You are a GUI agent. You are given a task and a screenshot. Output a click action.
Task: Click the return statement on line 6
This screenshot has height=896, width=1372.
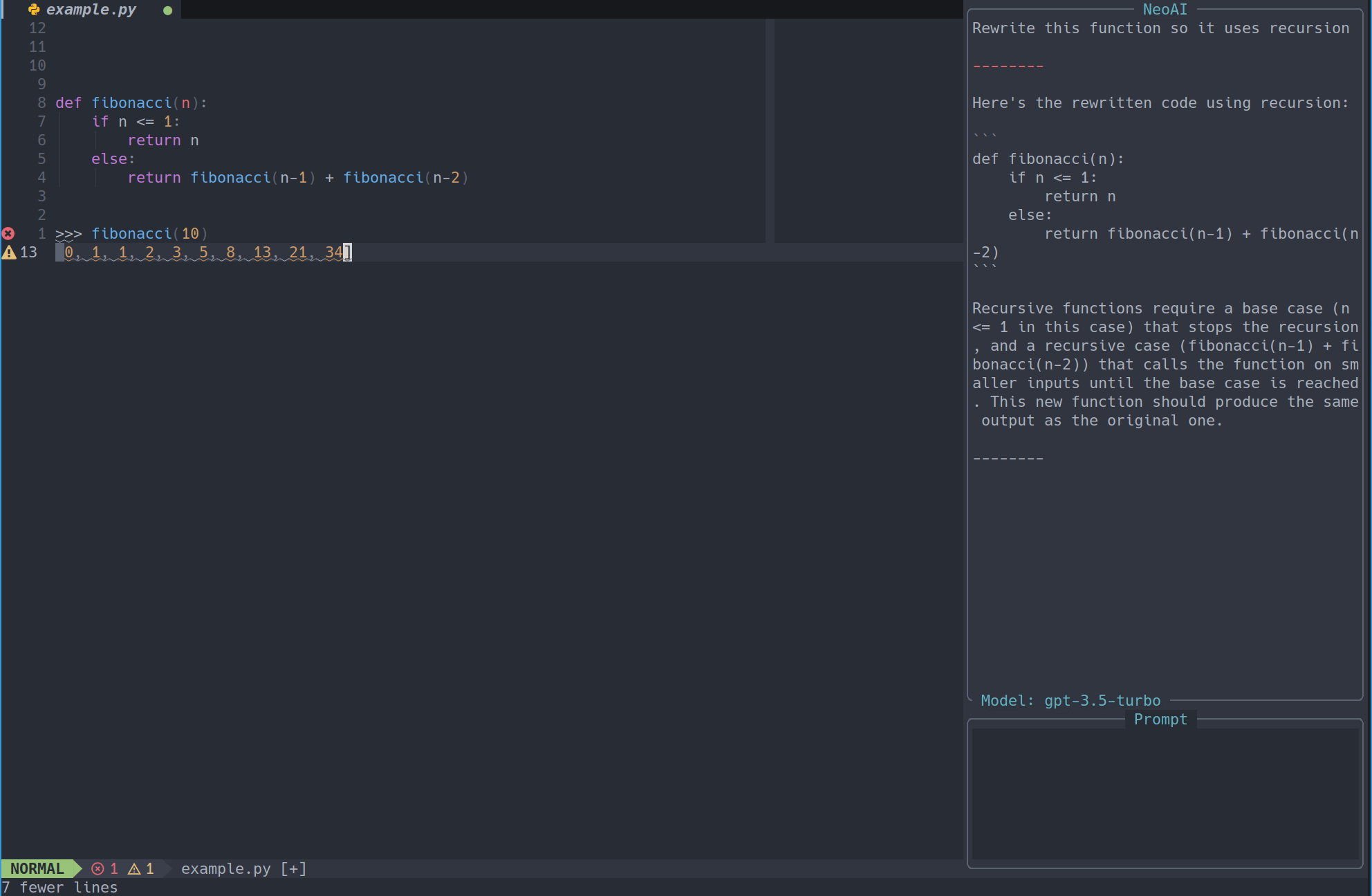(162, 140)
